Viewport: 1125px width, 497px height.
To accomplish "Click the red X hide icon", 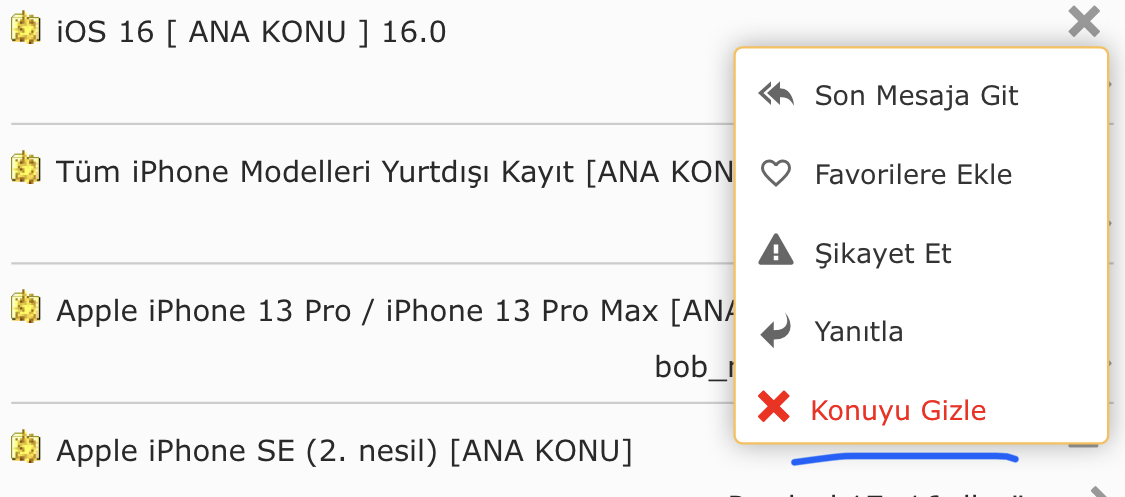I will point(774,407).
